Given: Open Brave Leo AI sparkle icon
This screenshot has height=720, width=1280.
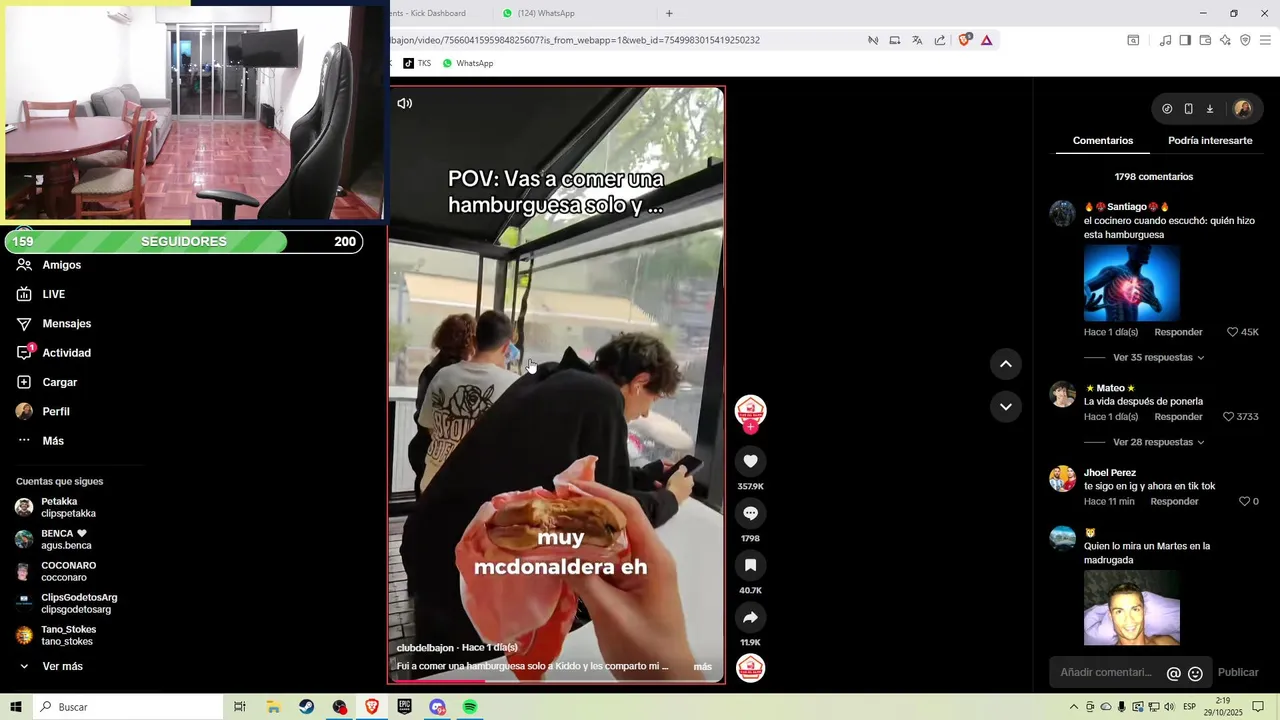Looking at the screenshot, I should (x=1225, y=40).
